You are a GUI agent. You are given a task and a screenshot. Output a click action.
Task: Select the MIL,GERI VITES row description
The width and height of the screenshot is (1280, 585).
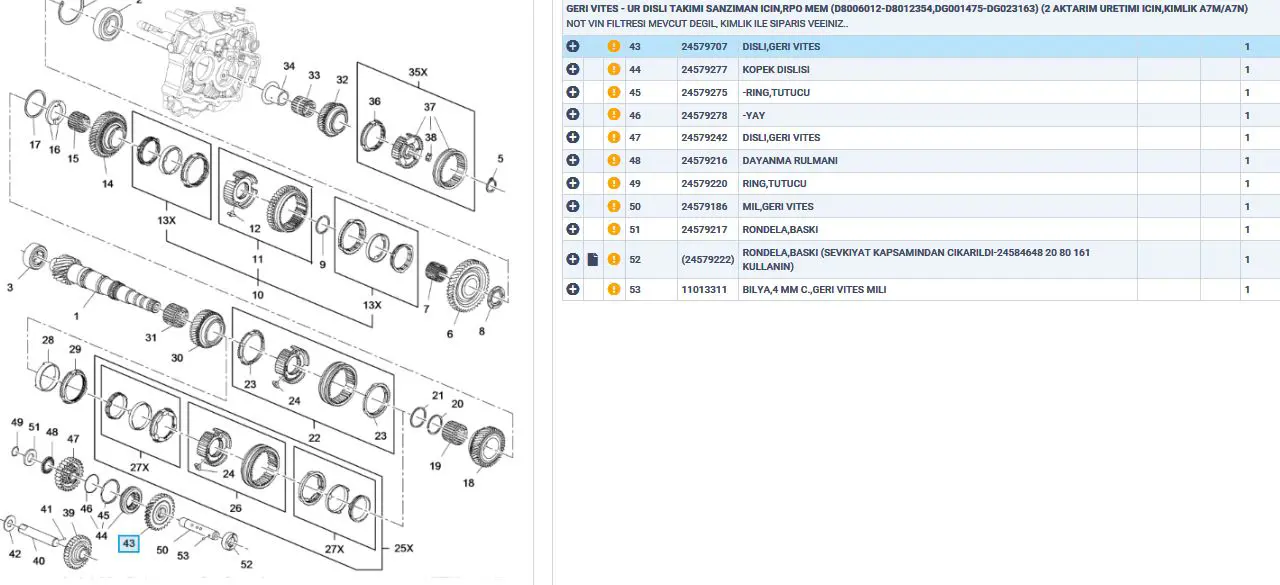coord(777,207)
